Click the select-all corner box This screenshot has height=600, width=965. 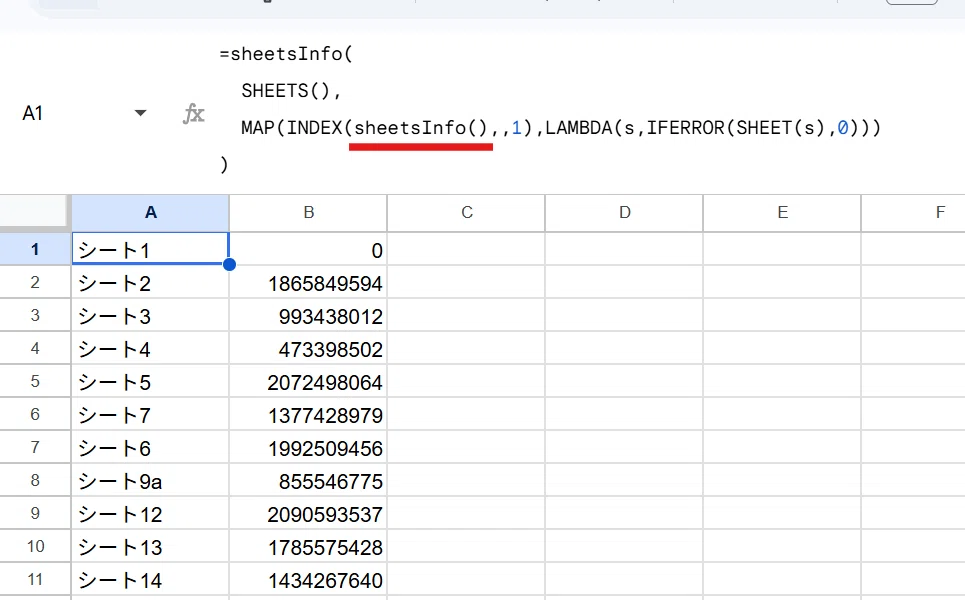pos(34,213)
